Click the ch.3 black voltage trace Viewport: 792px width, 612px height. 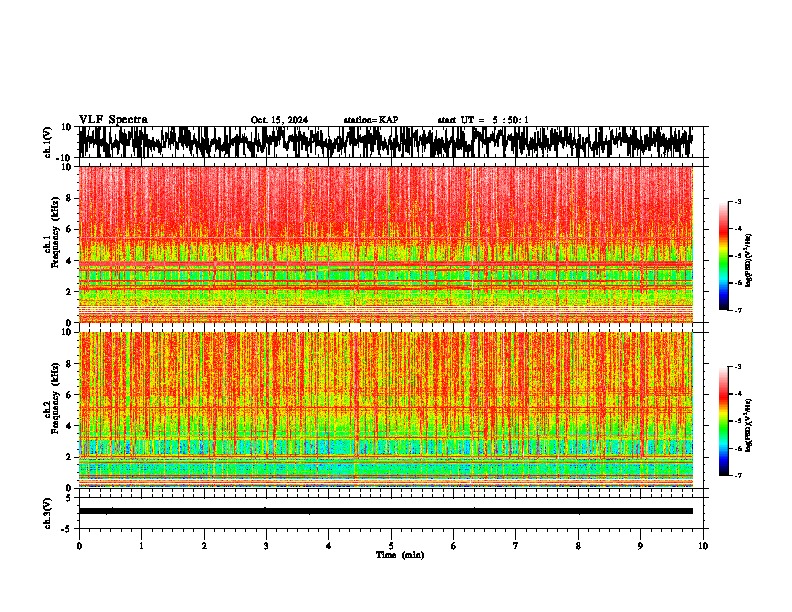[386, 511]
